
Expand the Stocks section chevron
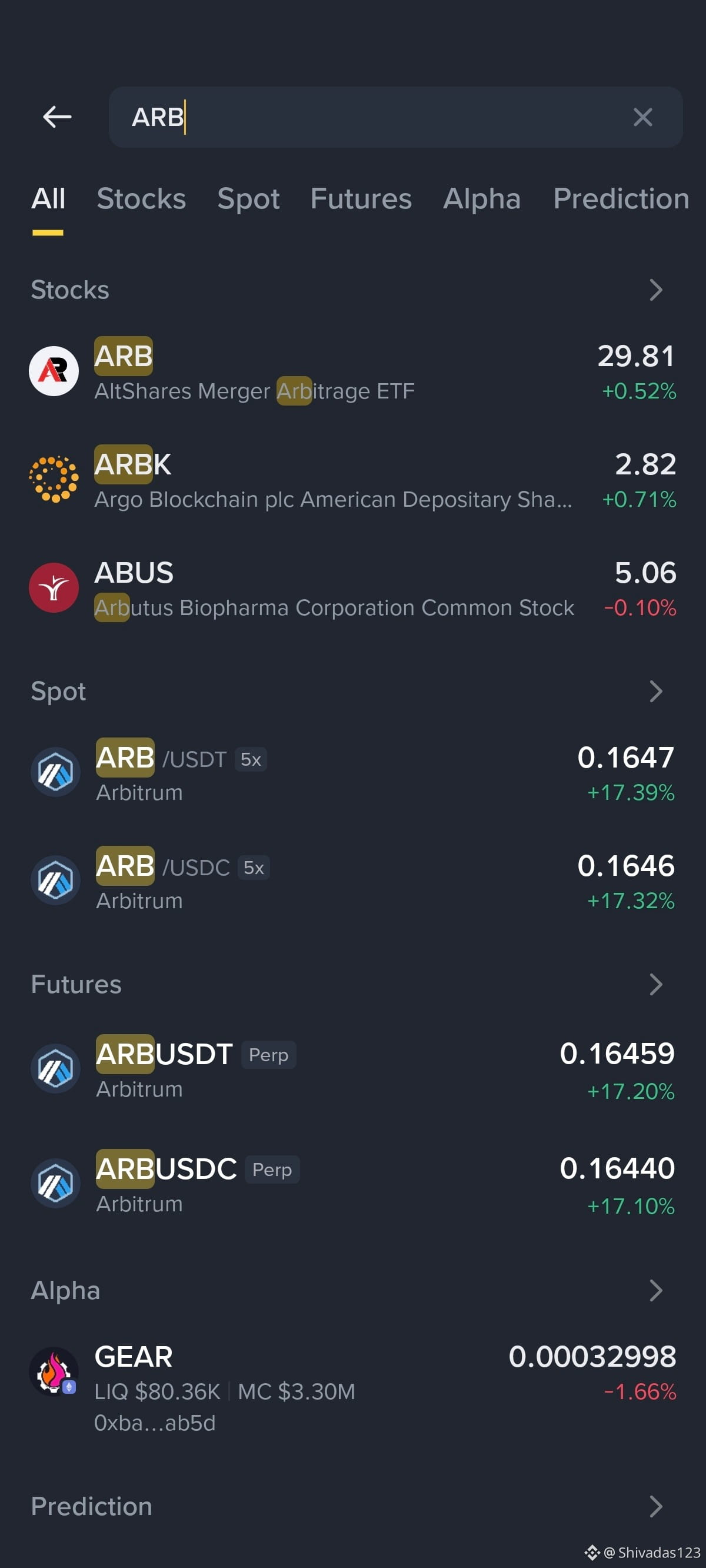coord(655,290)
